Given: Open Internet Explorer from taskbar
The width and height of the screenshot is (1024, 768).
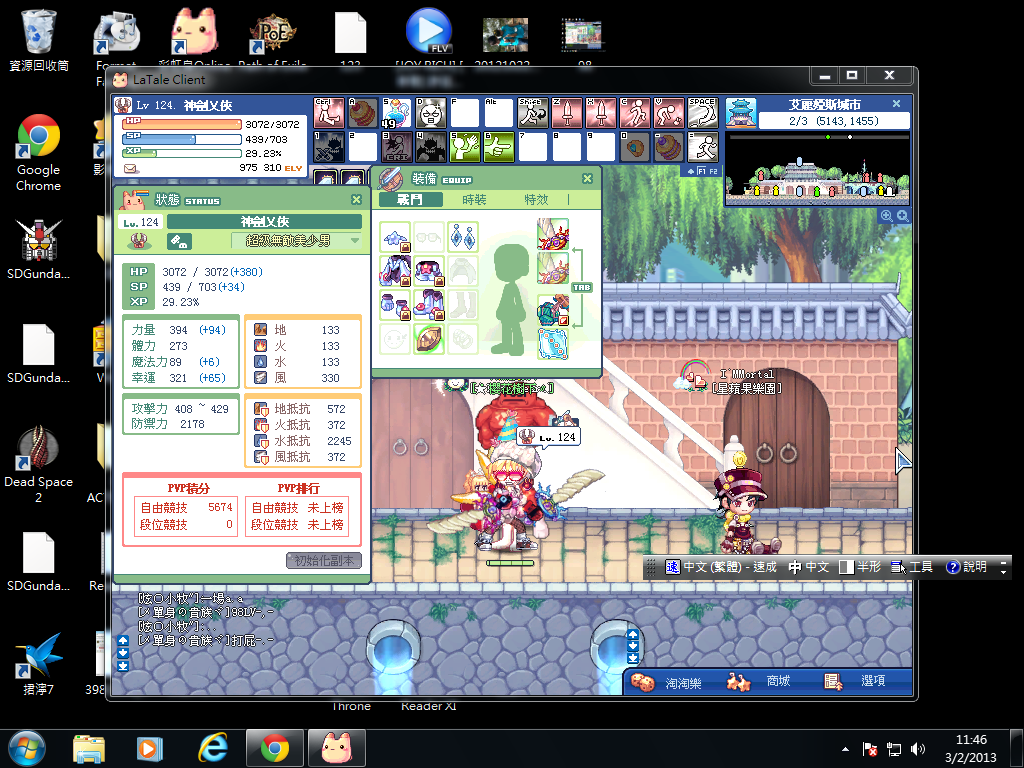Looking at the screenshot, I should click(x=213, y=748).
